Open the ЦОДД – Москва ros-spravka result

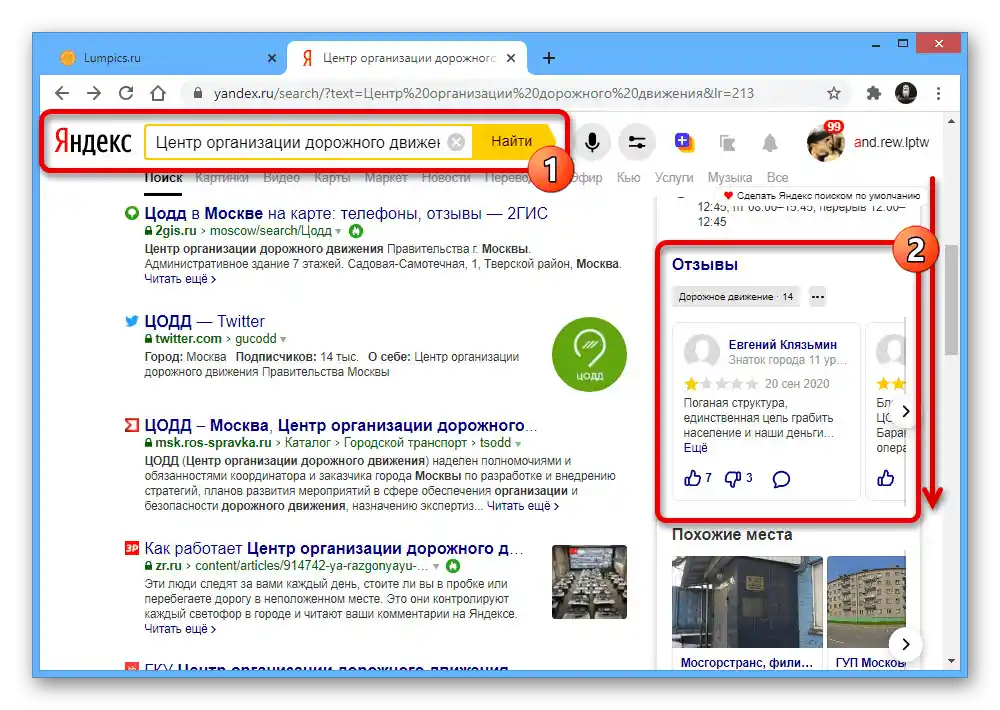click(341, 425)
